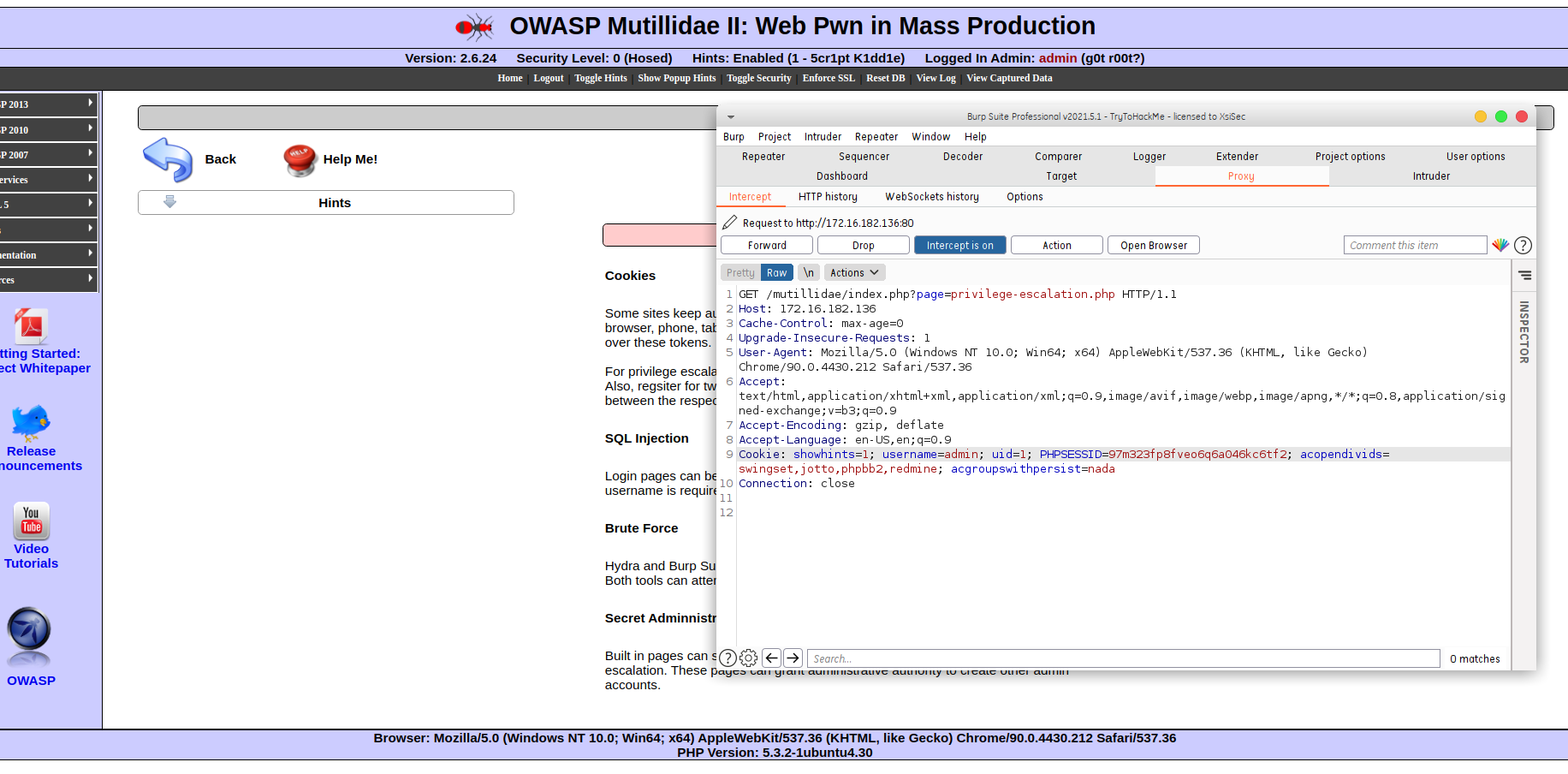Switch to the HTTP history tab

click(x=828, y=197)
